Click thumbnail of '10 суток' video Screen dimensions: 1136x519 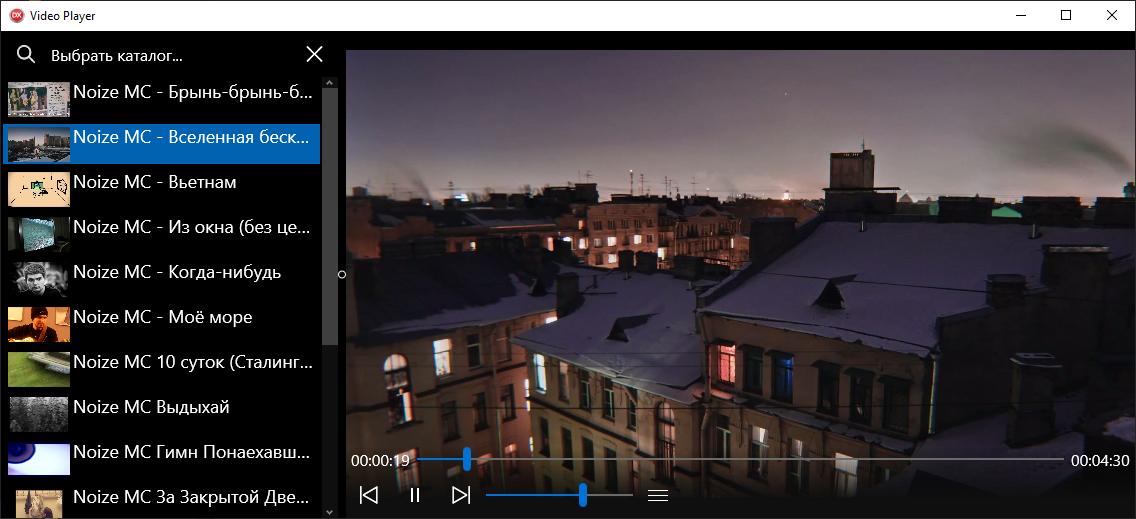click(x=39, y=369)
